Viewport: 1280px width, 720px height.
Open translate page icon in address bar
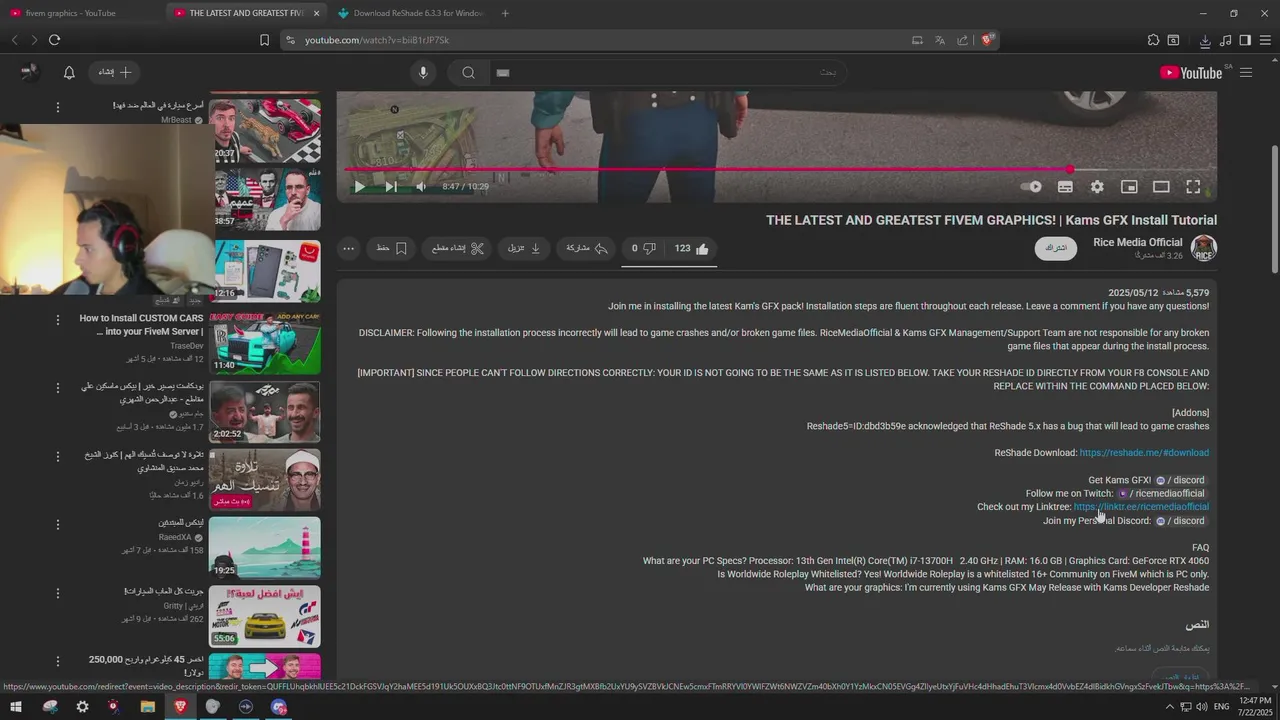940,40
